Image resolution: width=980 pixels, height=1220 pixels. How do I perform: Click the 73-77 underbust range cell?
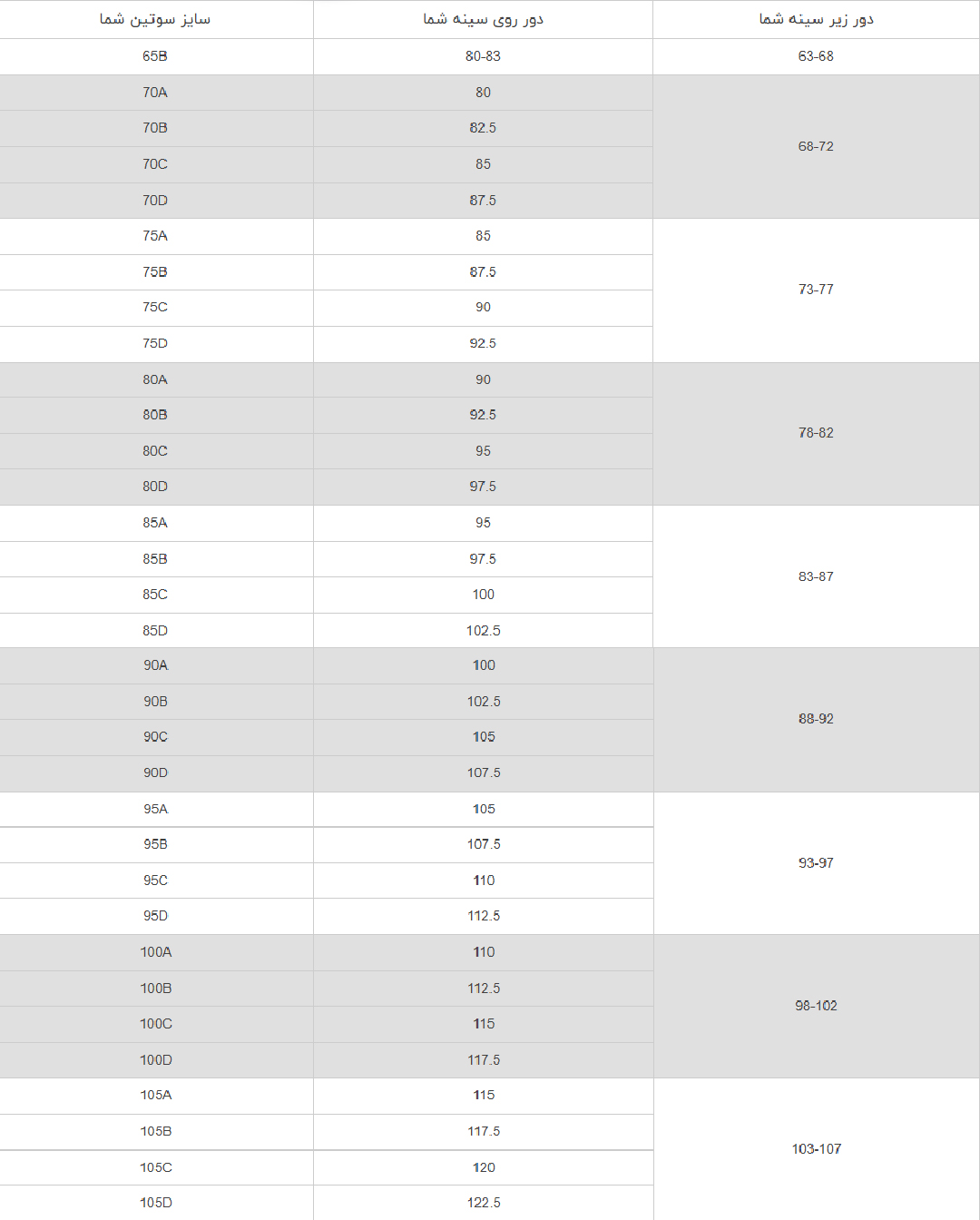(816, 290)
